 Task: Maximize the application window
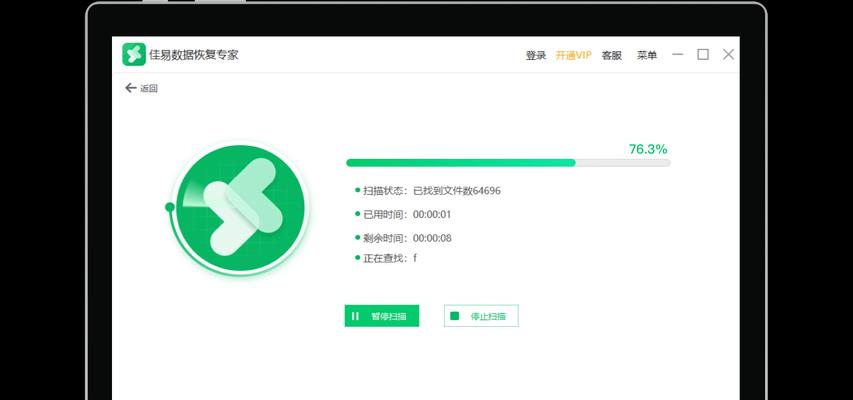[703, 54]
